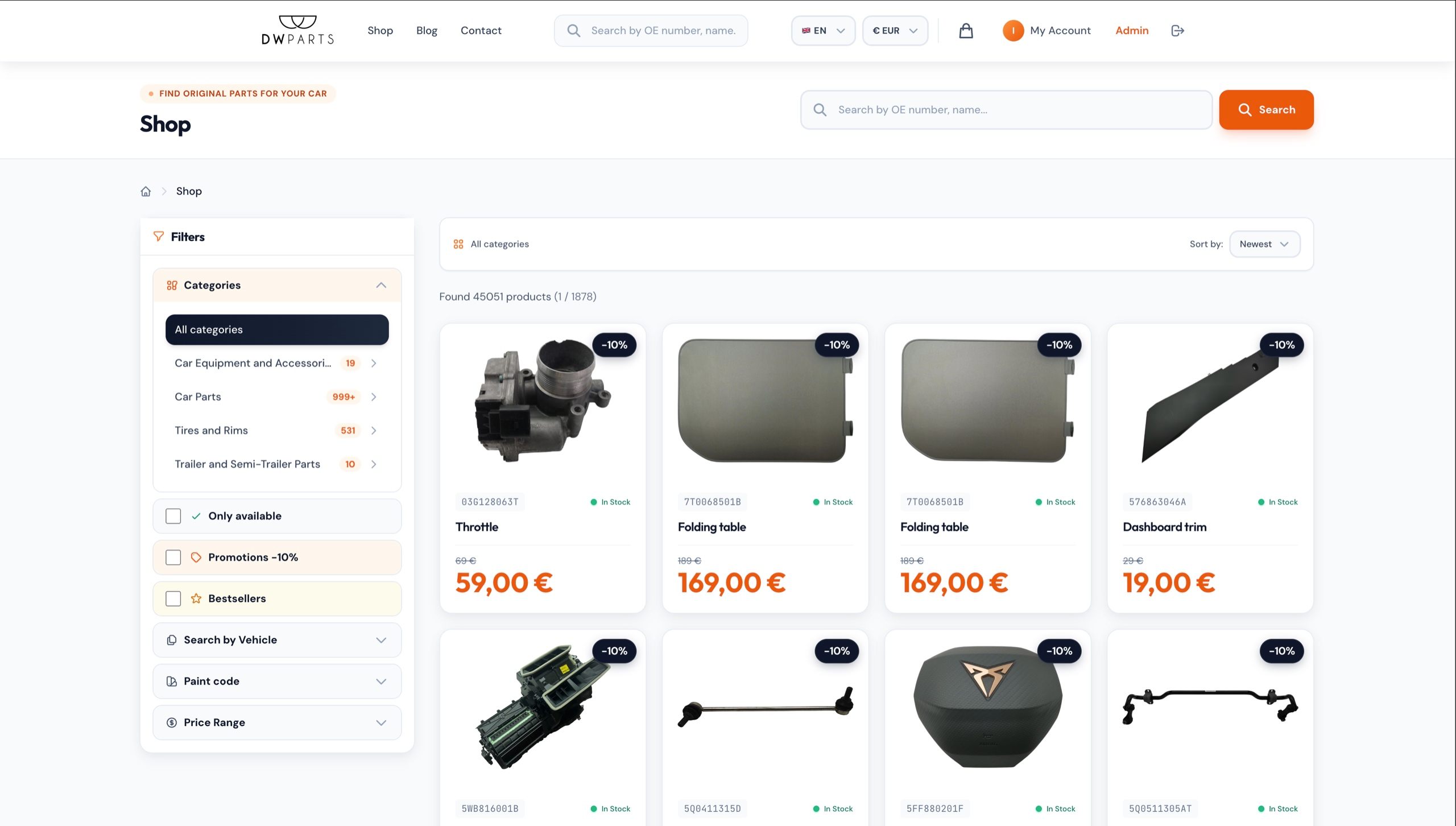Expand the Price Range section

click(278, 722)
